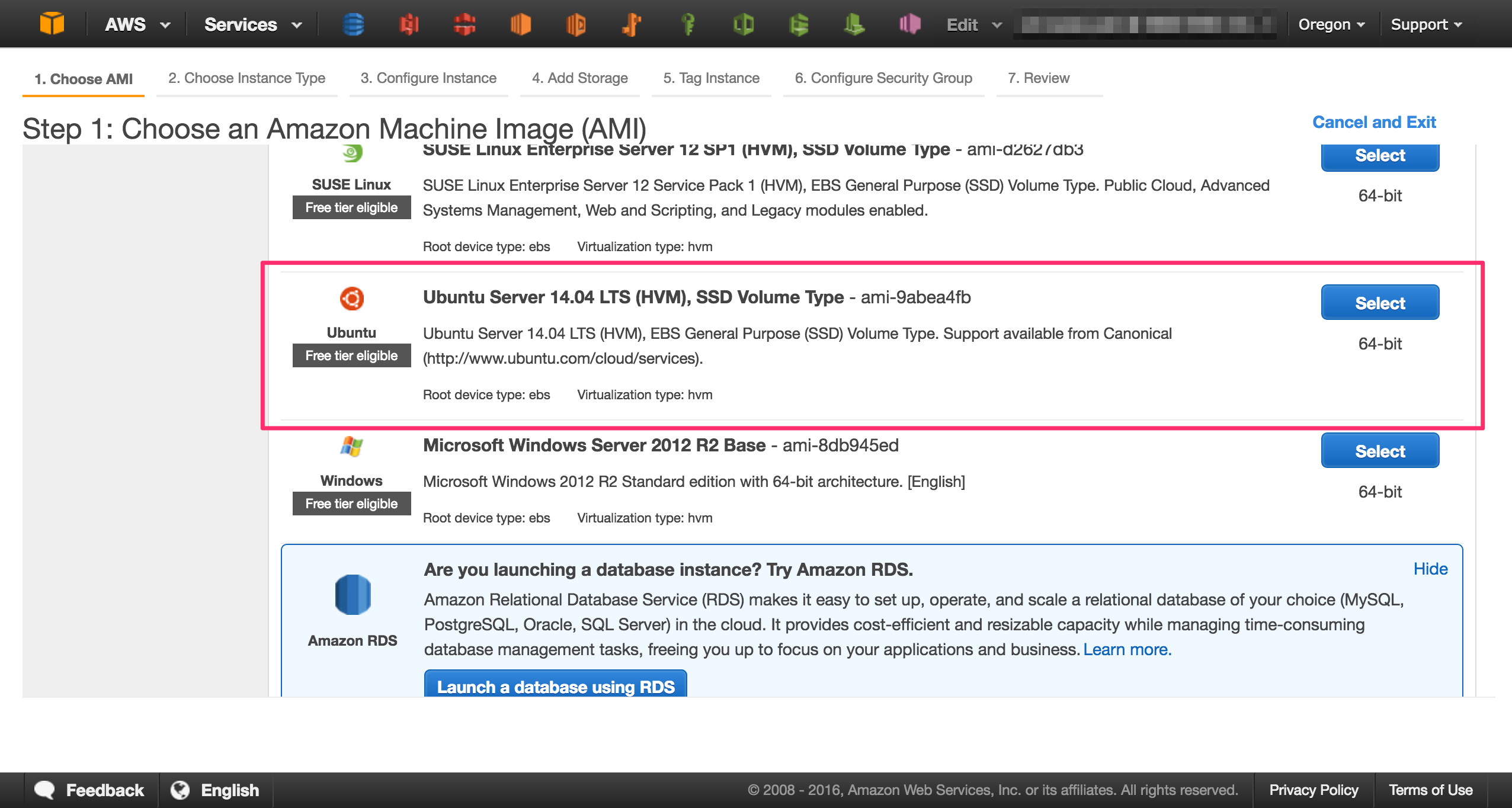Select the Windows Server 2012 R2 AMI
The height and width of the screenshot is (808, 1512).
pyautogui.click(x=1380, y=451)
